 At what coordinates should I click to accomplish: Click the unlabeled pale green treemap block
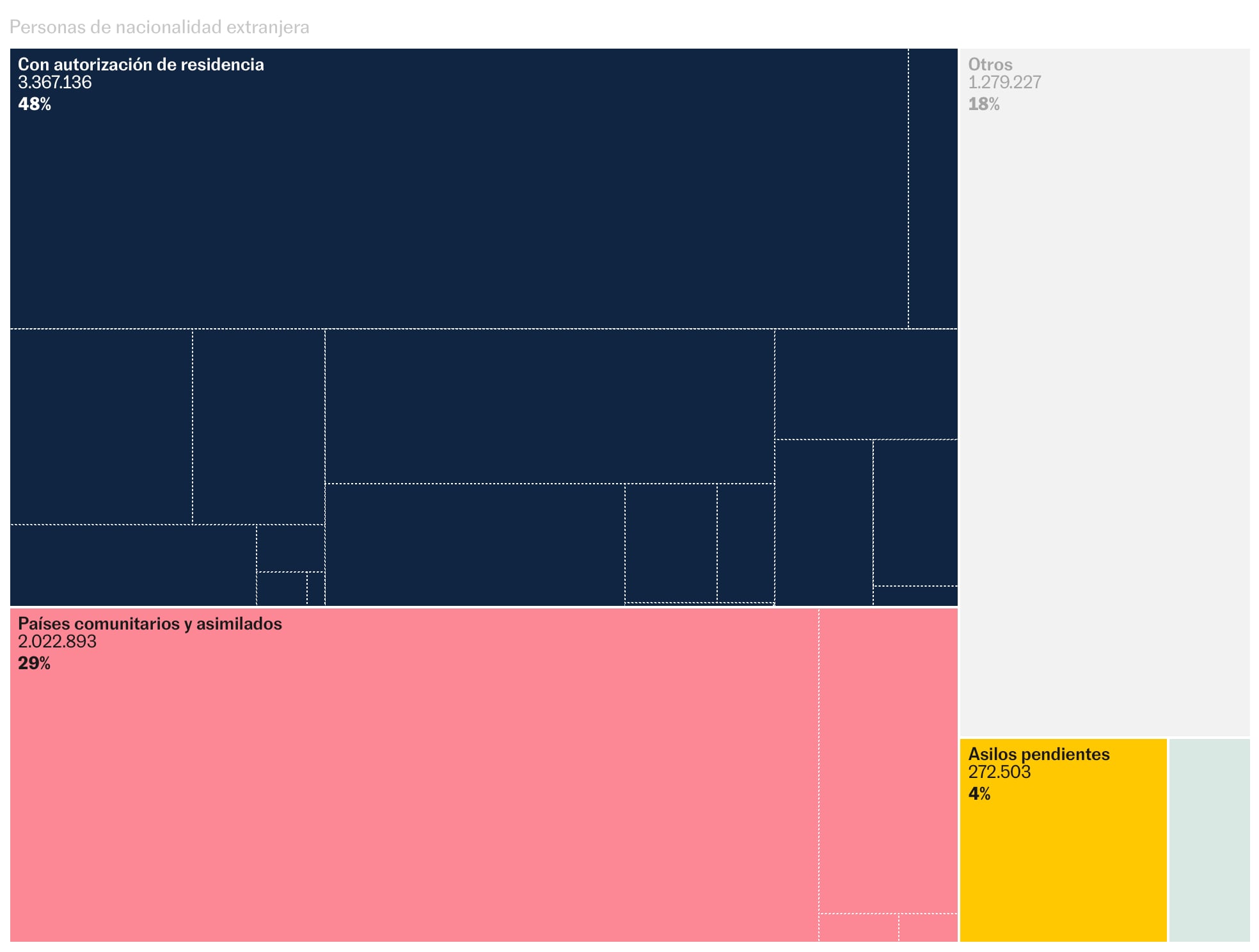pos(1209,840)
